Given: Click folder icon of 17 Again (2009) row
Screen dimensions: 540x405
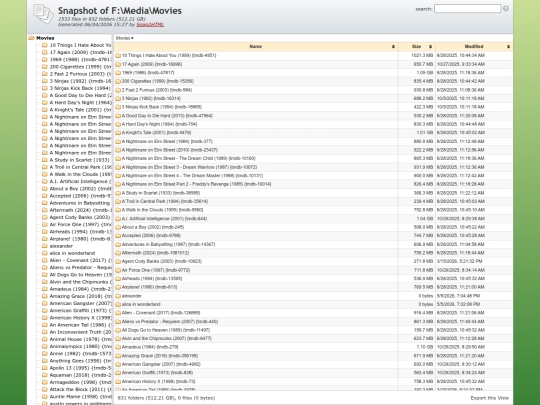Looking at the screenshot, I should pyautogui.click(x=118, y=64).
